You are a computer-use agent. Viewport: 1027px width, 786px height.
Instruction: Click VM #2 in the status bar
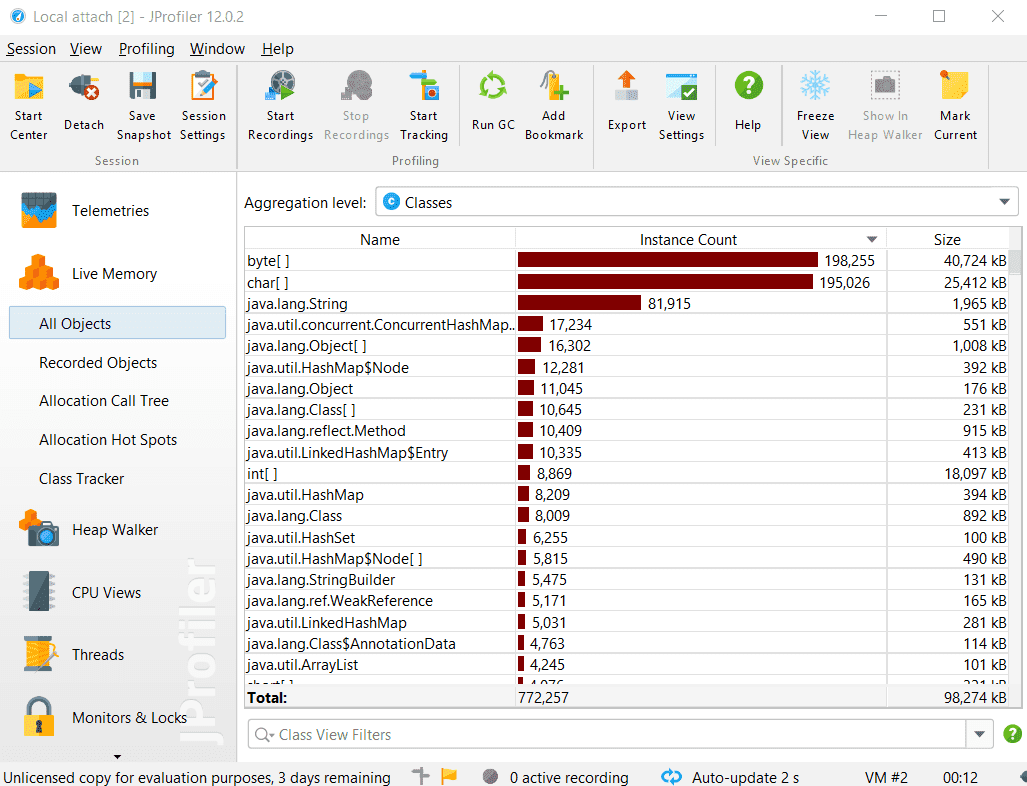(886, 777)
